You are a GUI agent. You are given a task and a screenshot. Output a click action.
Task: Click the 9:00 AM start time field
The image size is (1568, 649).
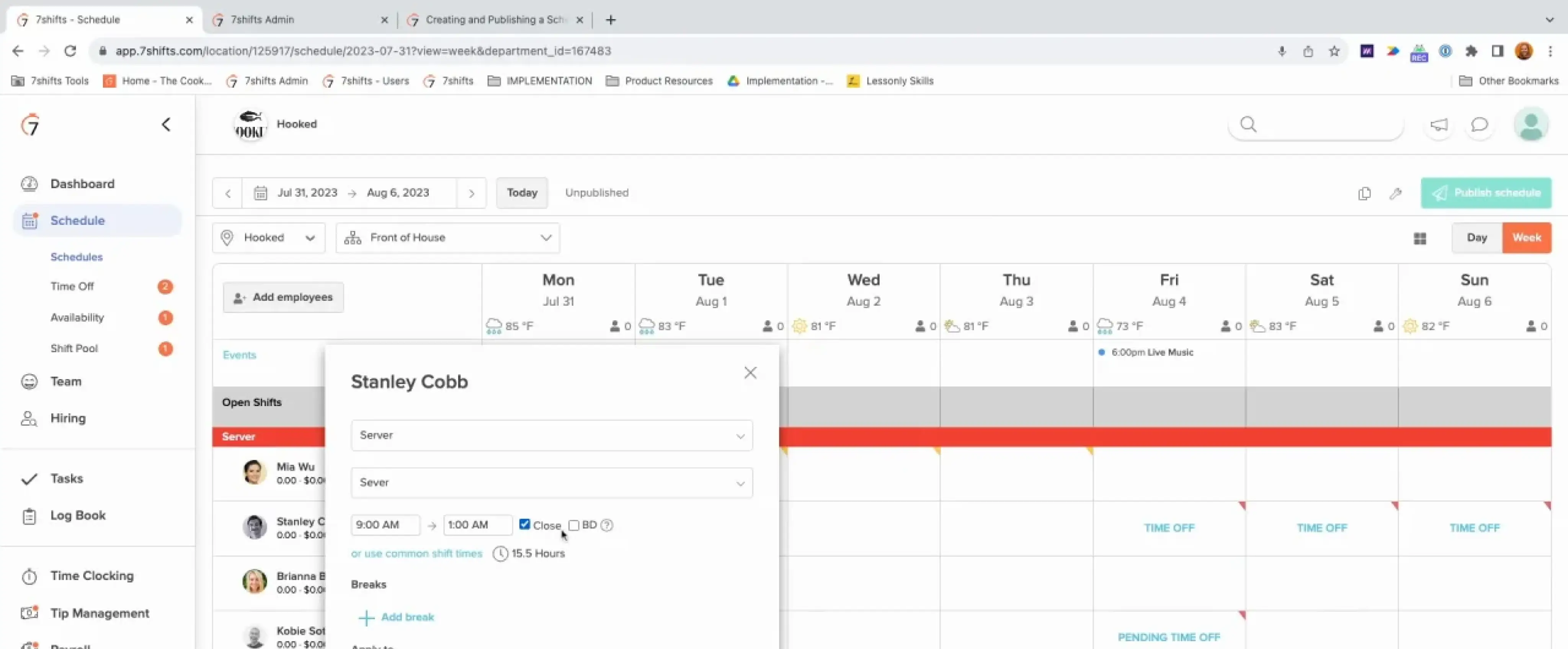pyautogui.click(x=385, y=525)
